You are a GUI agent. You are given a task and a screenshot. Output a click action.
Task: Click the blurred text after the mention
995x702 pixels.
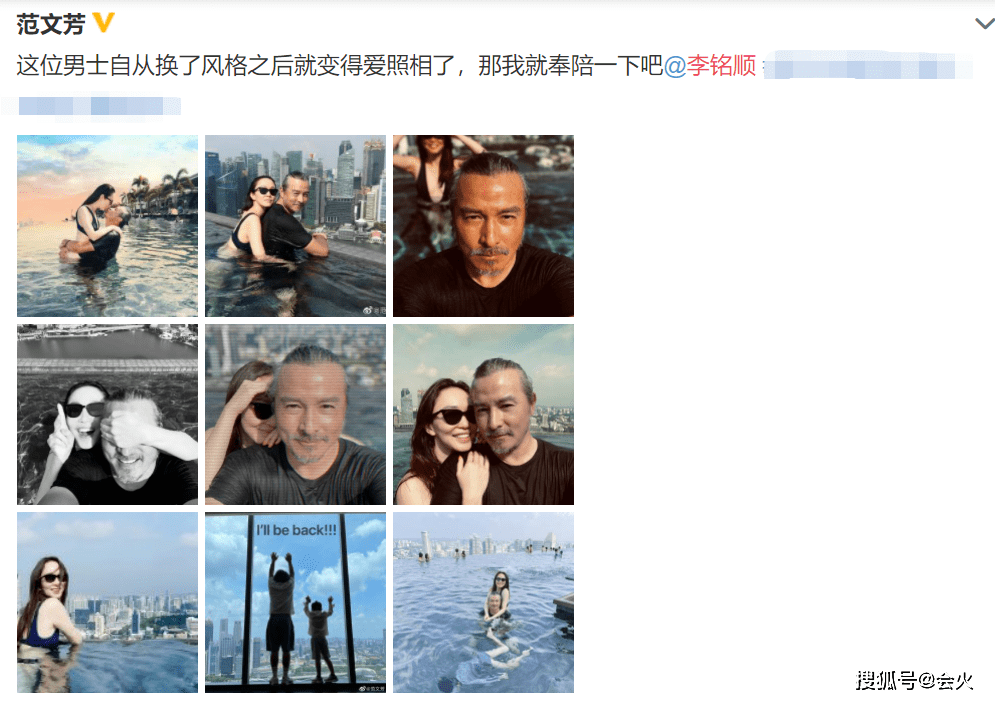click(x=867, y=66)
